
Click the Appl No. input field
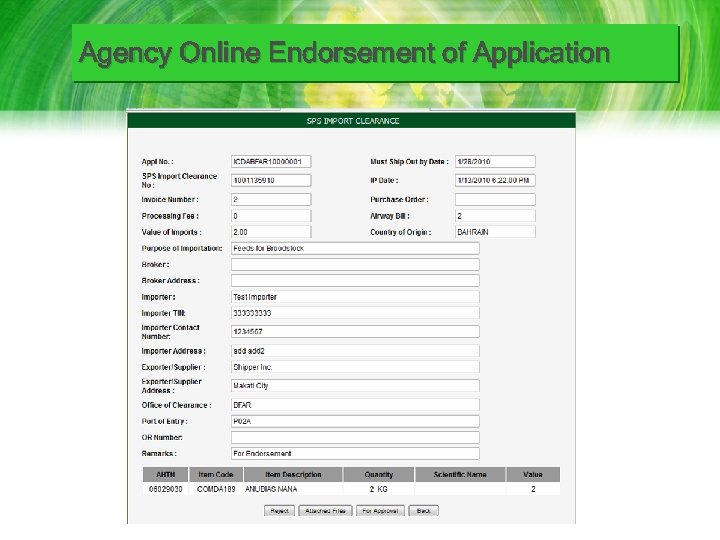tap(271, 162)
